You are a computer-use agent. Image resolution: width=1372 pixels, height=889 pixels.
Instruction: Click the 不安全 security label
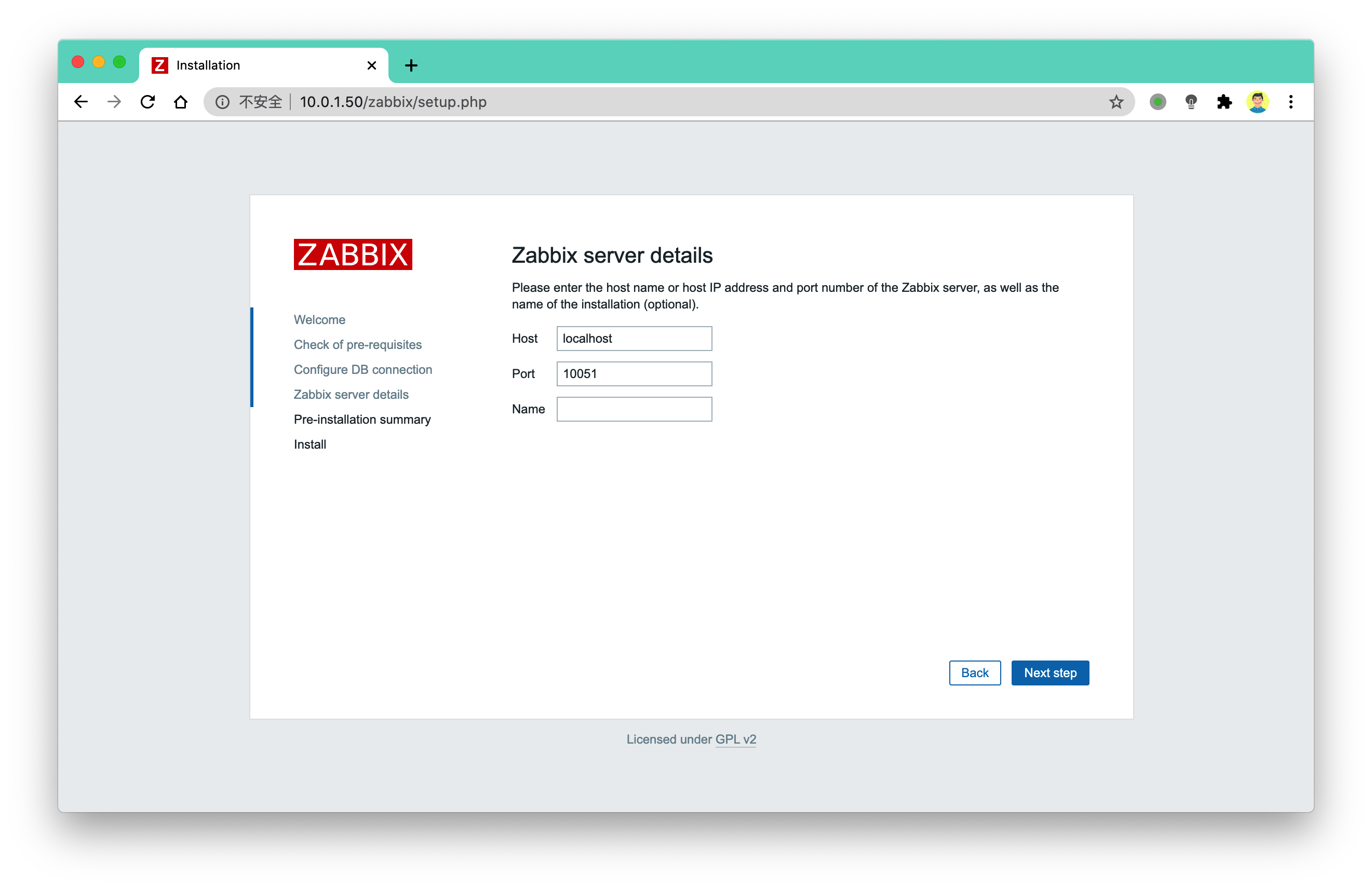261,102
